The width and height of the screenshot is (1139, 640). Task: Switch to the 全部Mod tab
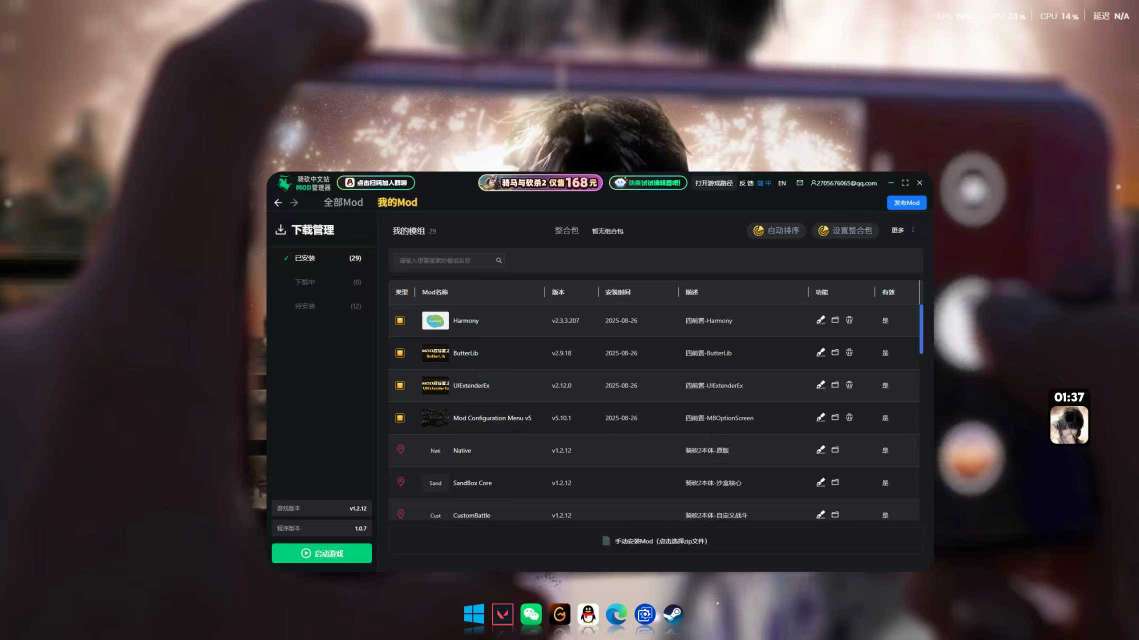[343, 203]
